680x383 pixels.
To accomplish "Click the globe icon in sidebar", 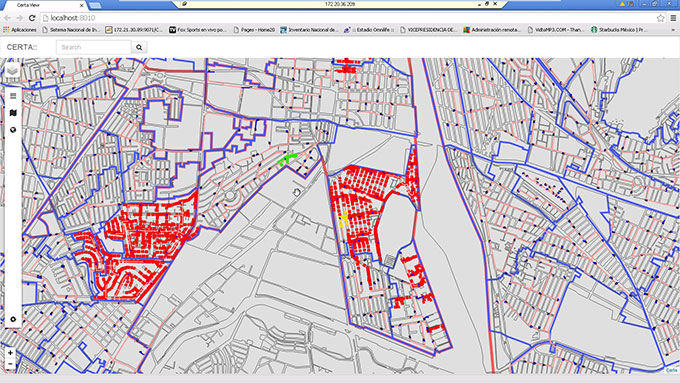I will click(13, 130).
